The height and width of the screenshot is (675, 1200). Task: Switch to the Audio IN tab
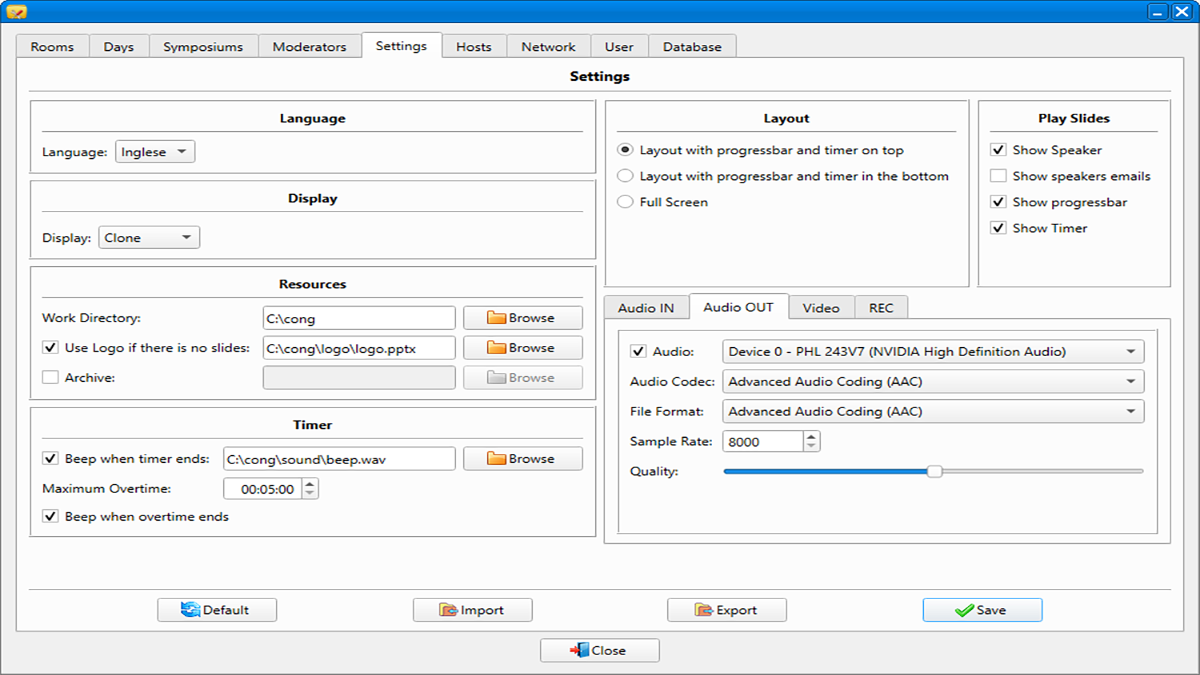click(646, 308)
